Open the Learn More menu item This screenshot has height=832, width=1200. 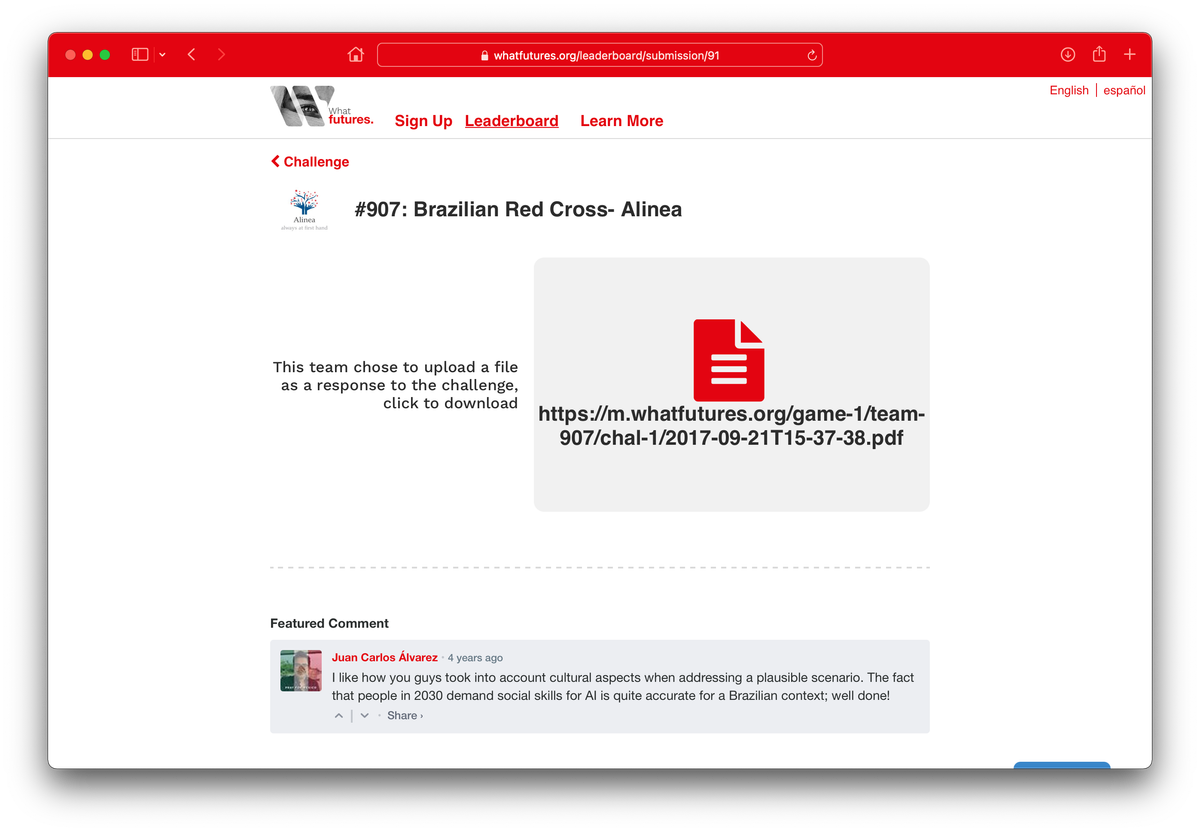(622, 121)
